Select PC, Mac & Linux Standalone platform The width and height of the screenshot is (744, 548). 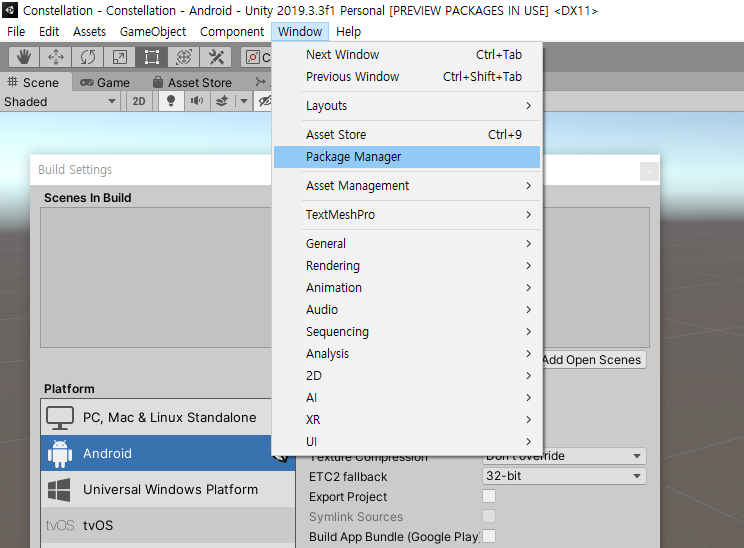point(157,418)
